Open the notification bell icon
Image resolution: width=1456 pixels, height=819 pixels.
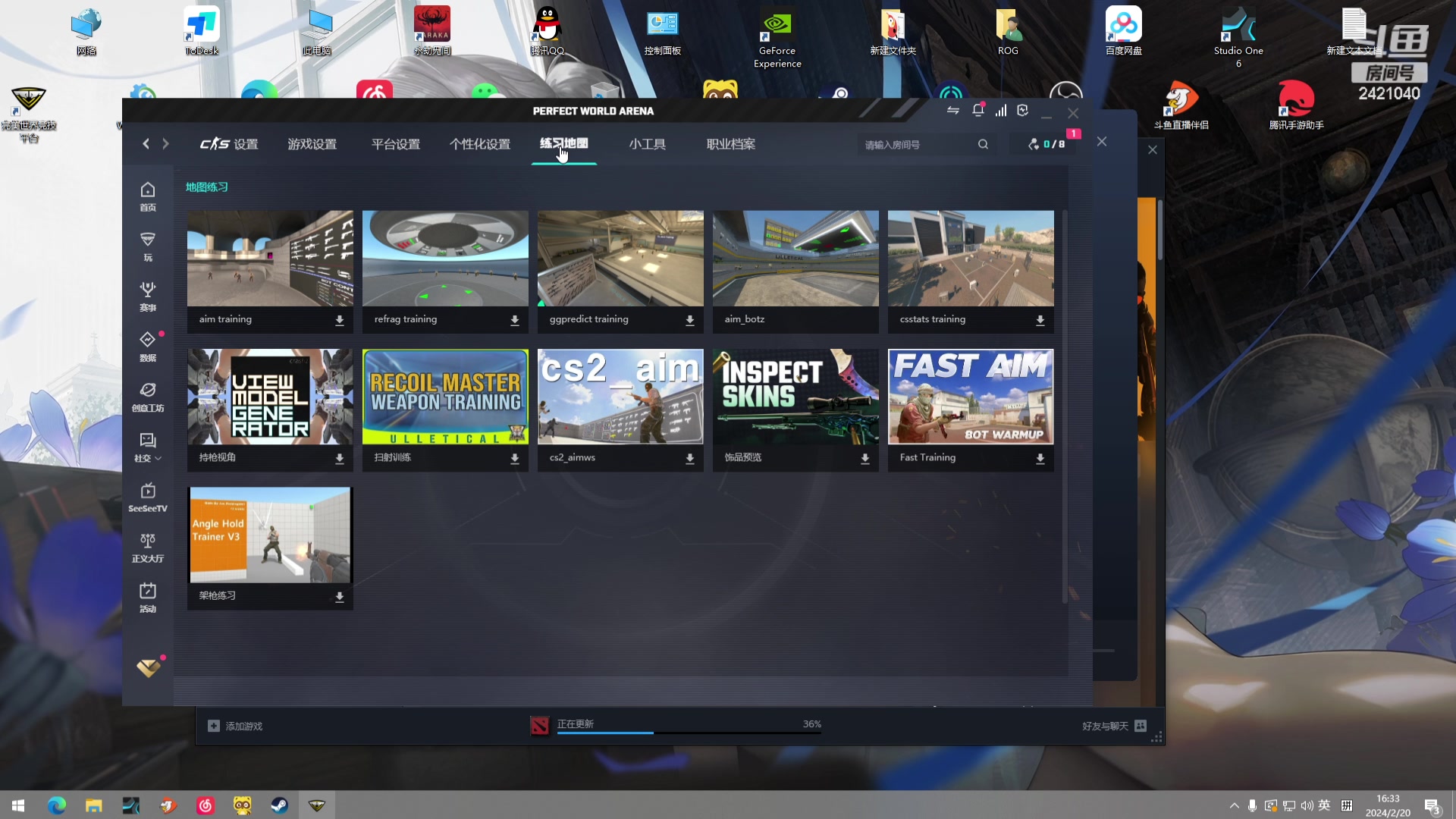click(x=977, y=111)
